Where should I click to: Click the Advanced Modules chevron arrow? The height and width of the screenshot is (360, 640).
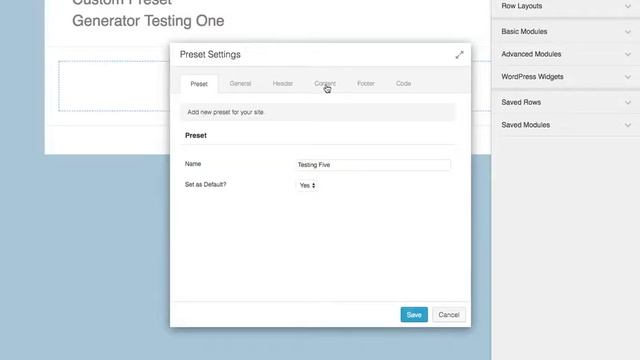(x=628, y=54)
